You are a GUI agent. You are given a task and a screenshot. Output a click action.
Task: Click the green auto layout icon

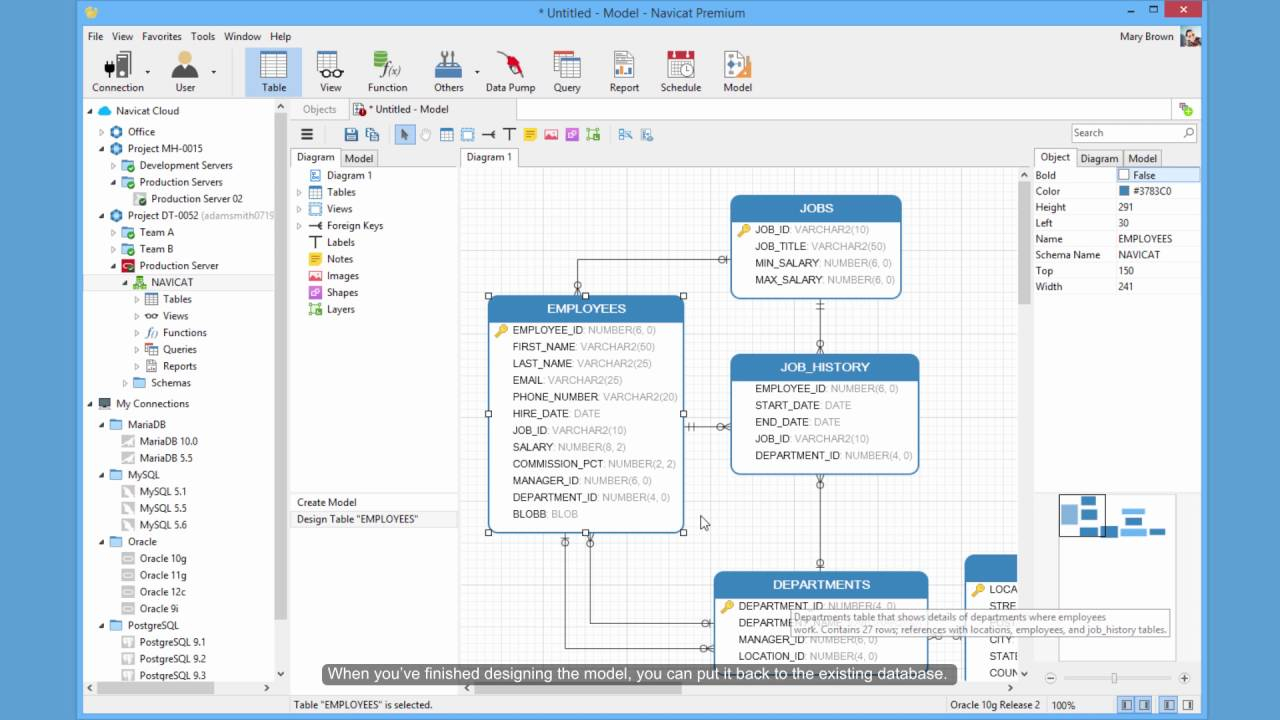[x=593, y=134]
